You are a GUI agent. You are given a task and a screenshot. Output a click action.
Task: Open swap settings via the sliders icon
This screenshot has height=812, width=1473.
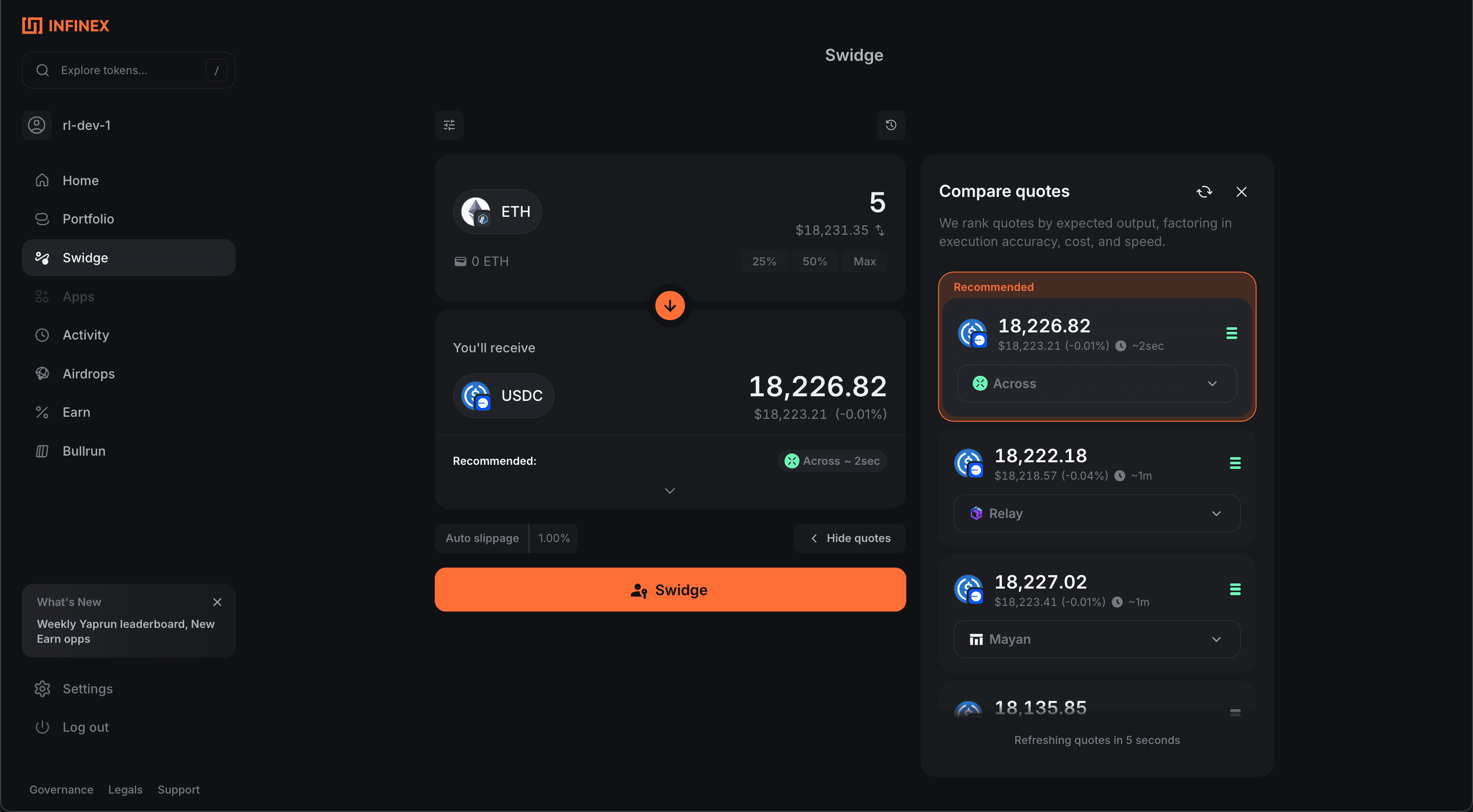pos(449,125)
